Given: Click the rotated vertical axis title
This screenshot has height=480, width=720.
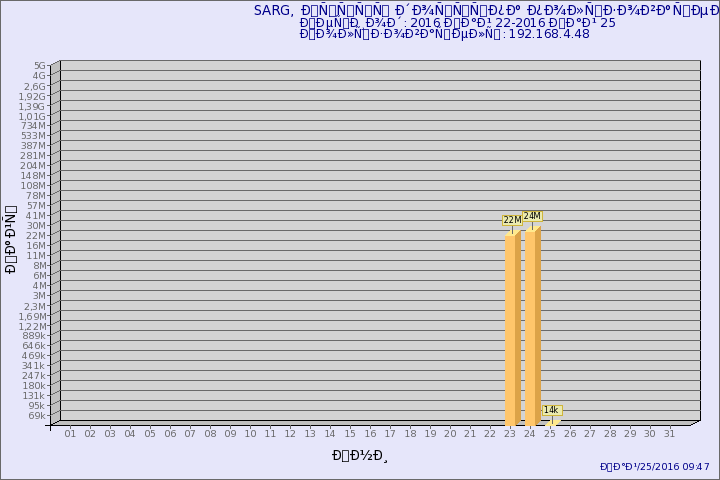Looking at the screenshot, I should [x=11, y=240].
